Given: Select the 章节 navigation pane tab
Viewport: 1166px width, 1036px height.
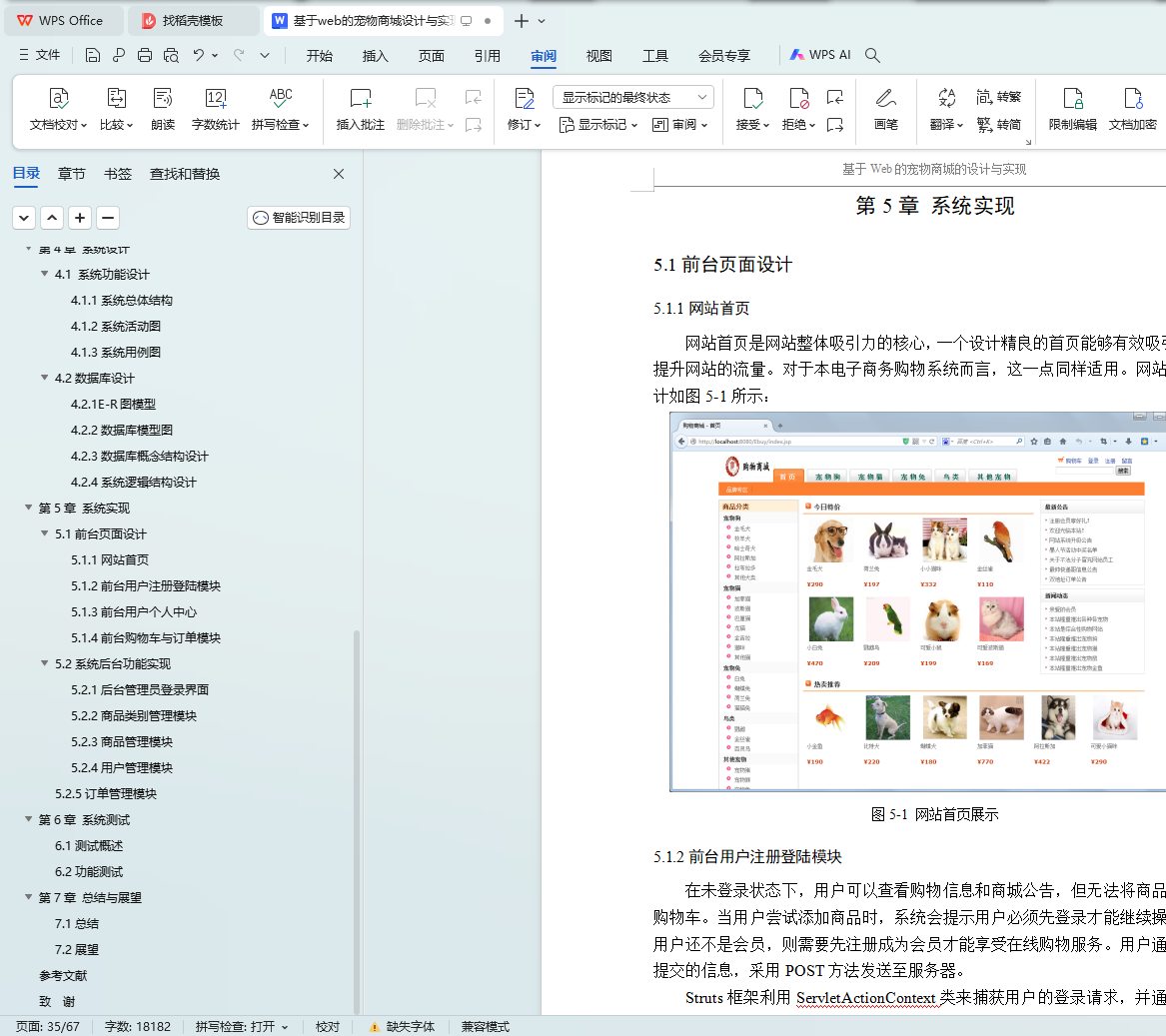Looking at the screenshot, I should pyautogui.click(x=71, y=174).
